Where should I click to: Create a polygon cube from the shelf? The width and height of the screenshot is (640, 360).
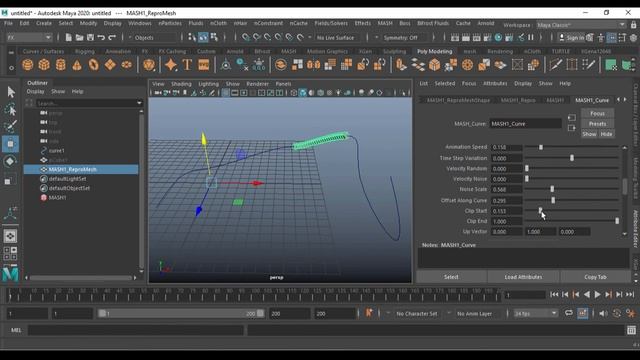44,65
